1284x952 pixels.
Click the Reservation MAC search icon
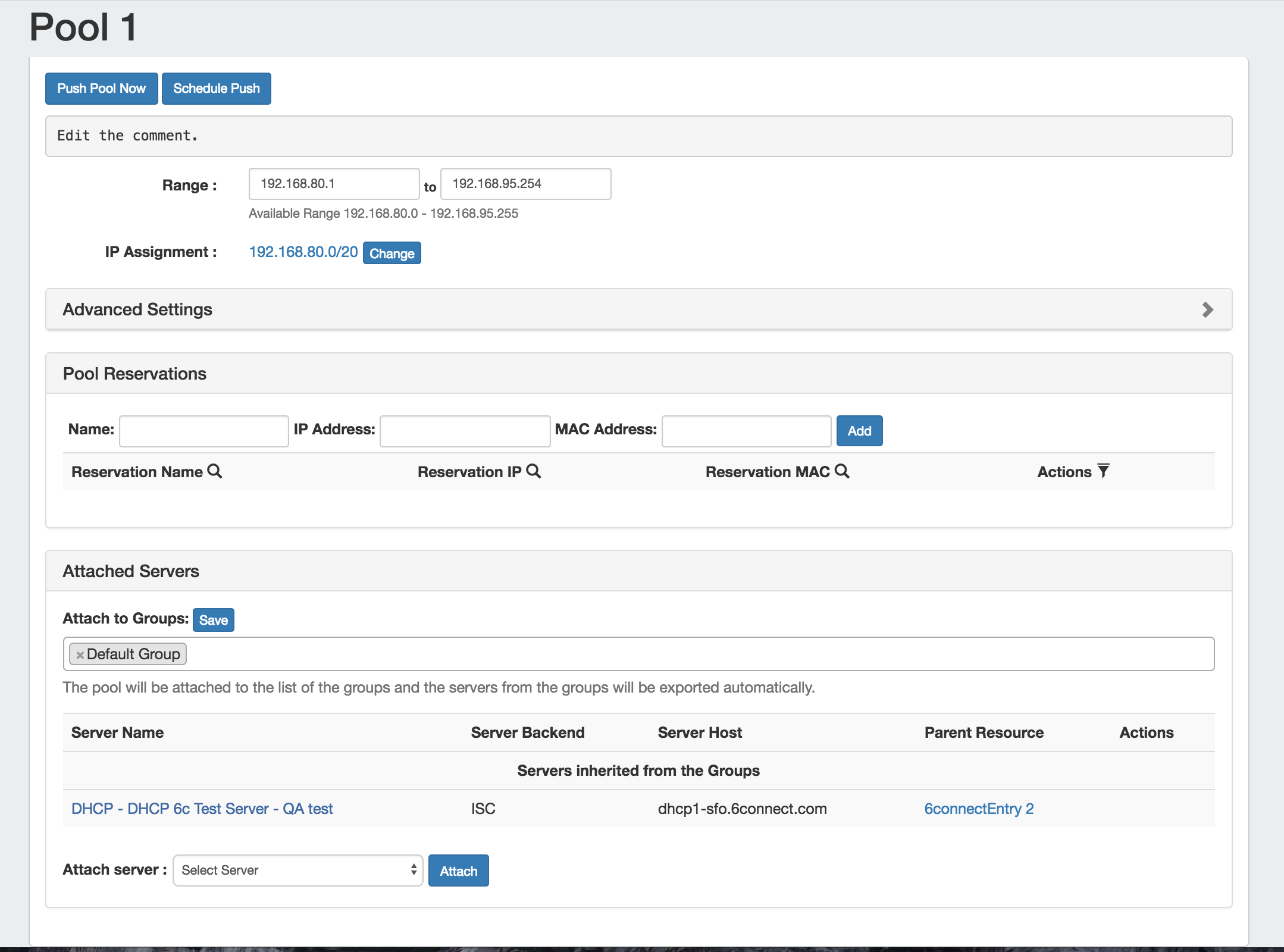click(x=842, y=471)
